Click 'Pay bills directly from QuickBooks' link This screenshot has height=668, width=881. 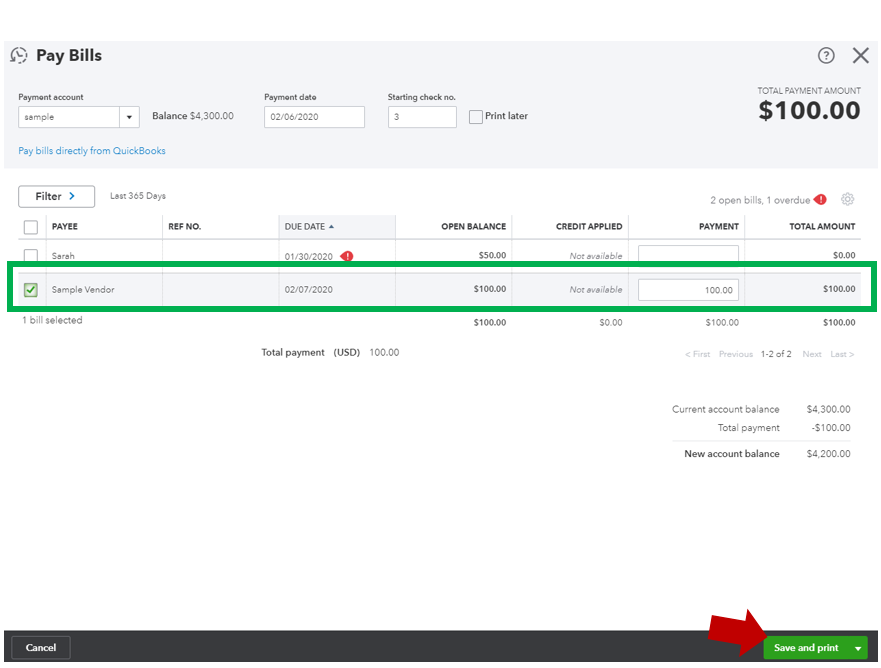(91, 149)
